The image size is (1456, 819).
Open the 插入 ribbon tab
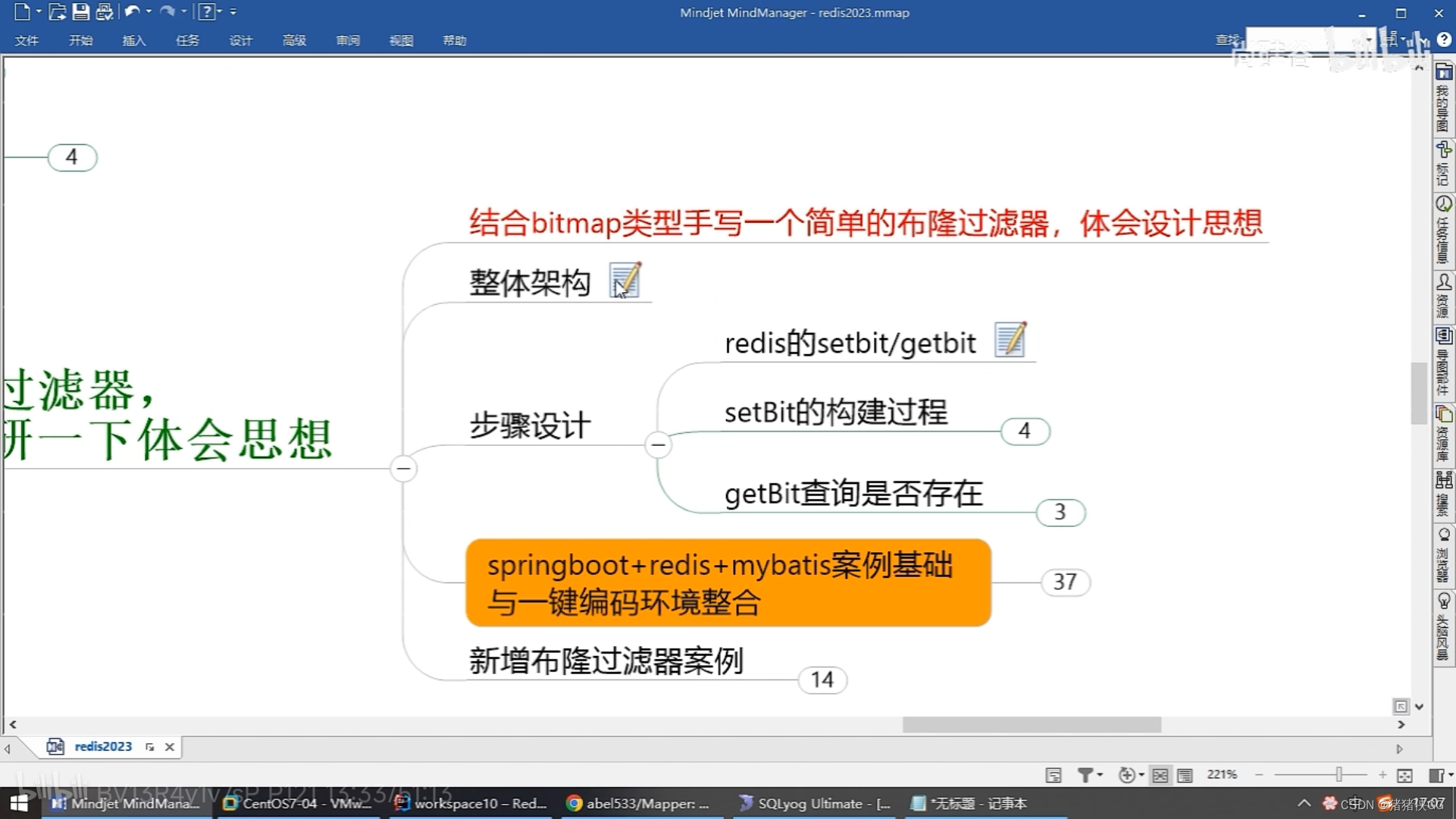click(x=134, y=40)
